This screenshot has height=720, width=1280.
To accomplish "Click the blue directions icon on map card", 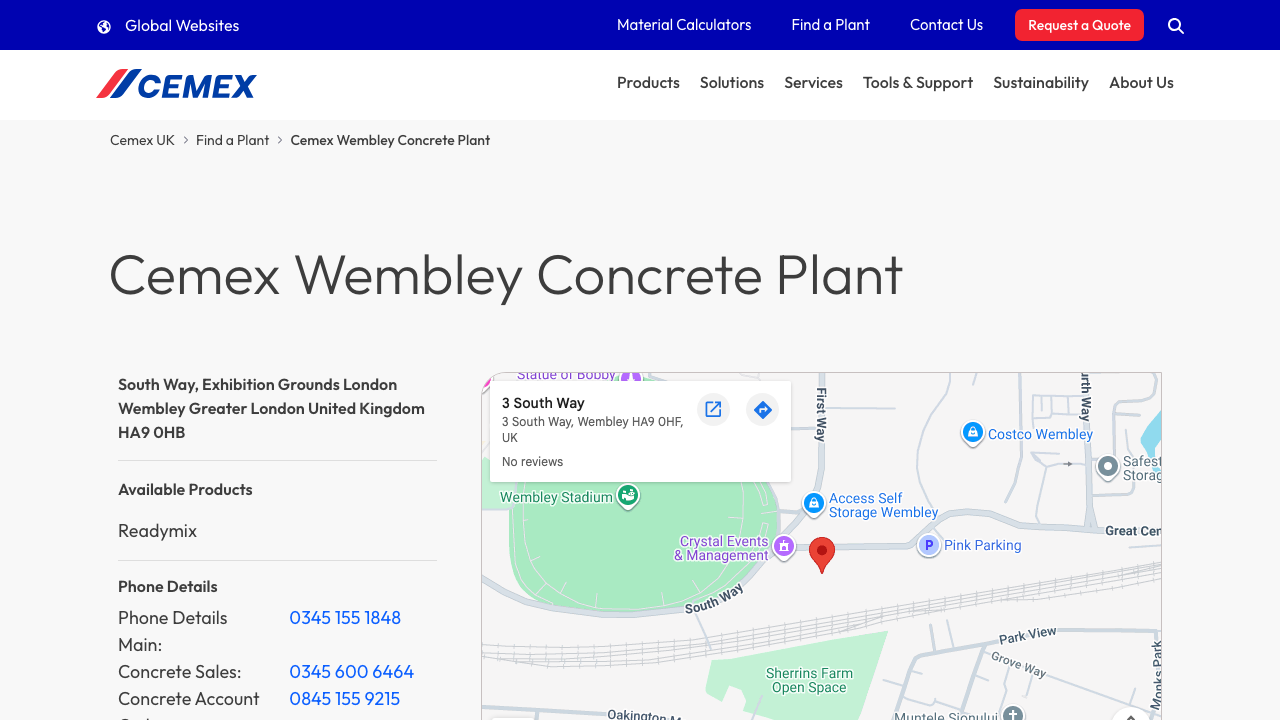I will (762, 409).
